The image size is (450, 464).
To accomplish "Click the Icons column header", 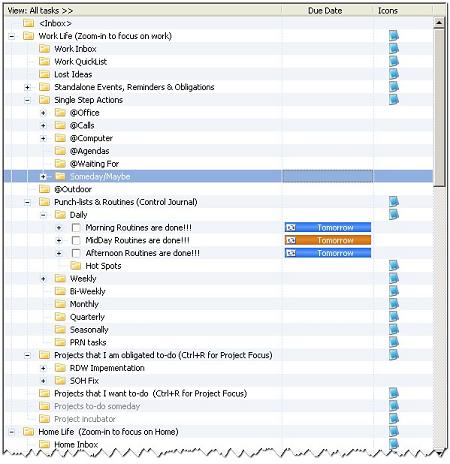I will point(402,11).
